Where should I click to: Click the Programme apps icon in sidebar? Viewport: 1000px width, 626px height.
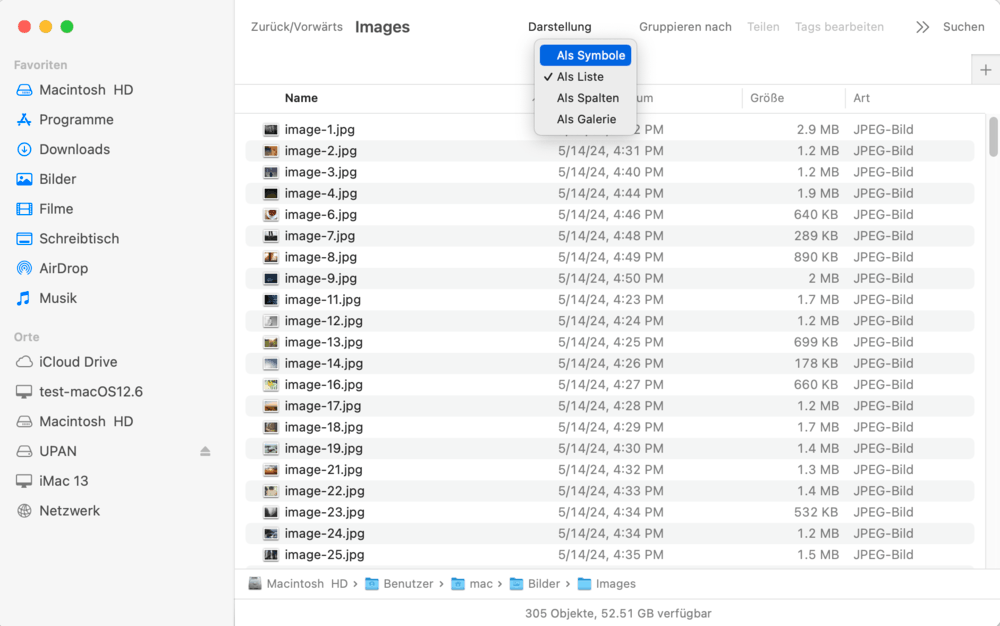tap(24, 120)
